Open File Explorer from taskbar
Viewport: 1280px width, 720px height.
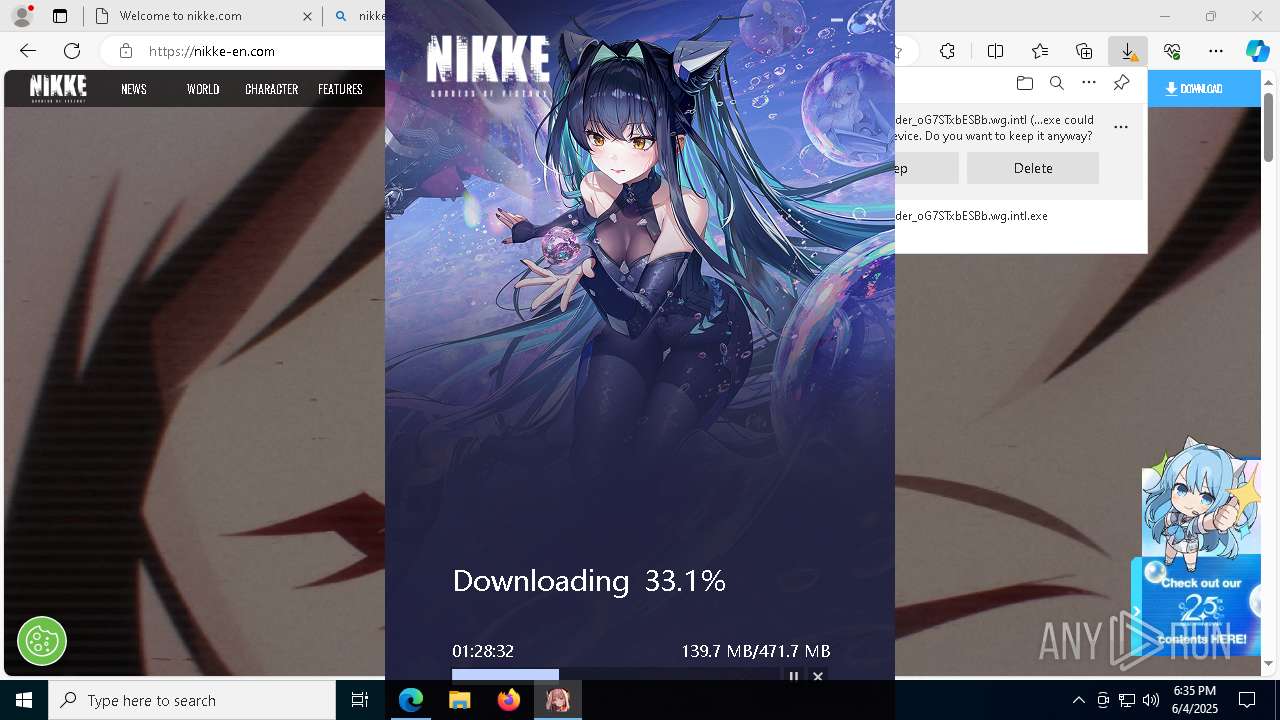click(460, 700)
